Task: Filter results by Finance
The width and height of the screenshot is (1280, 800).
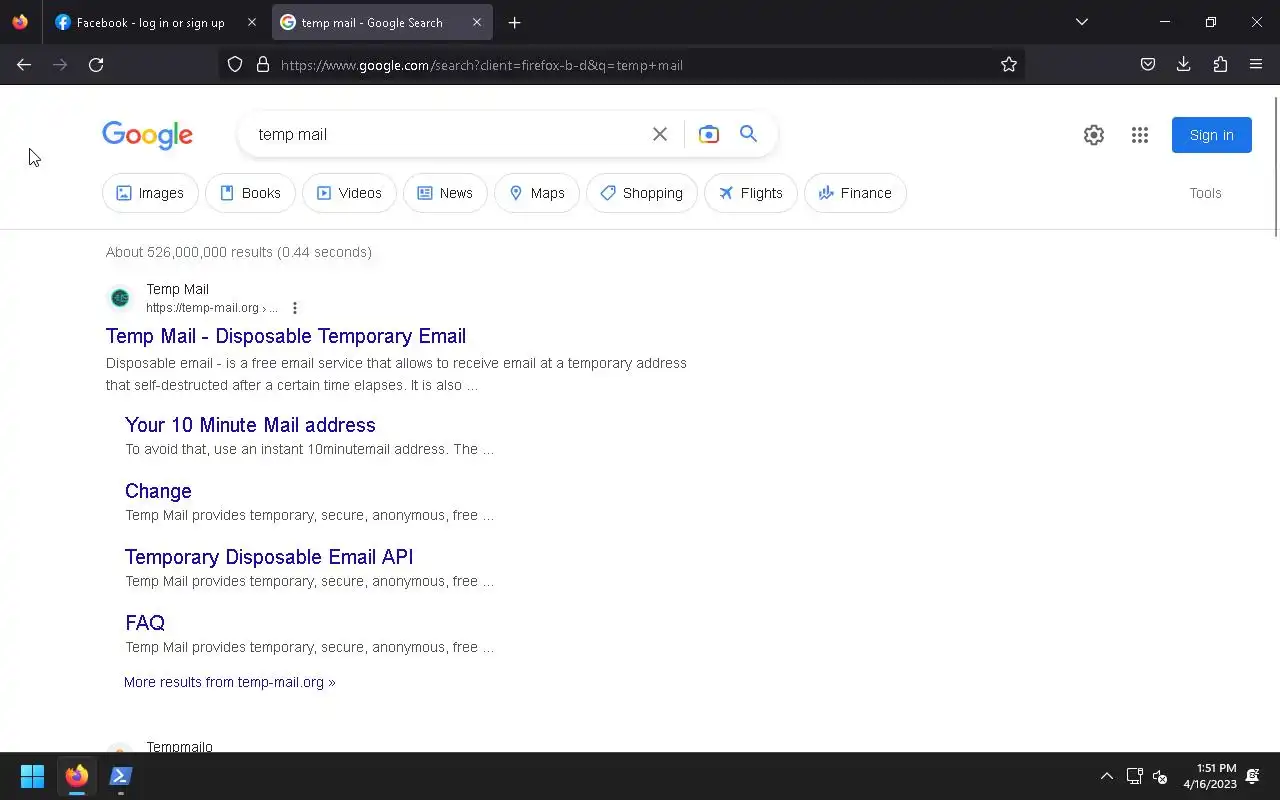Action: click(x=855, y=193)
